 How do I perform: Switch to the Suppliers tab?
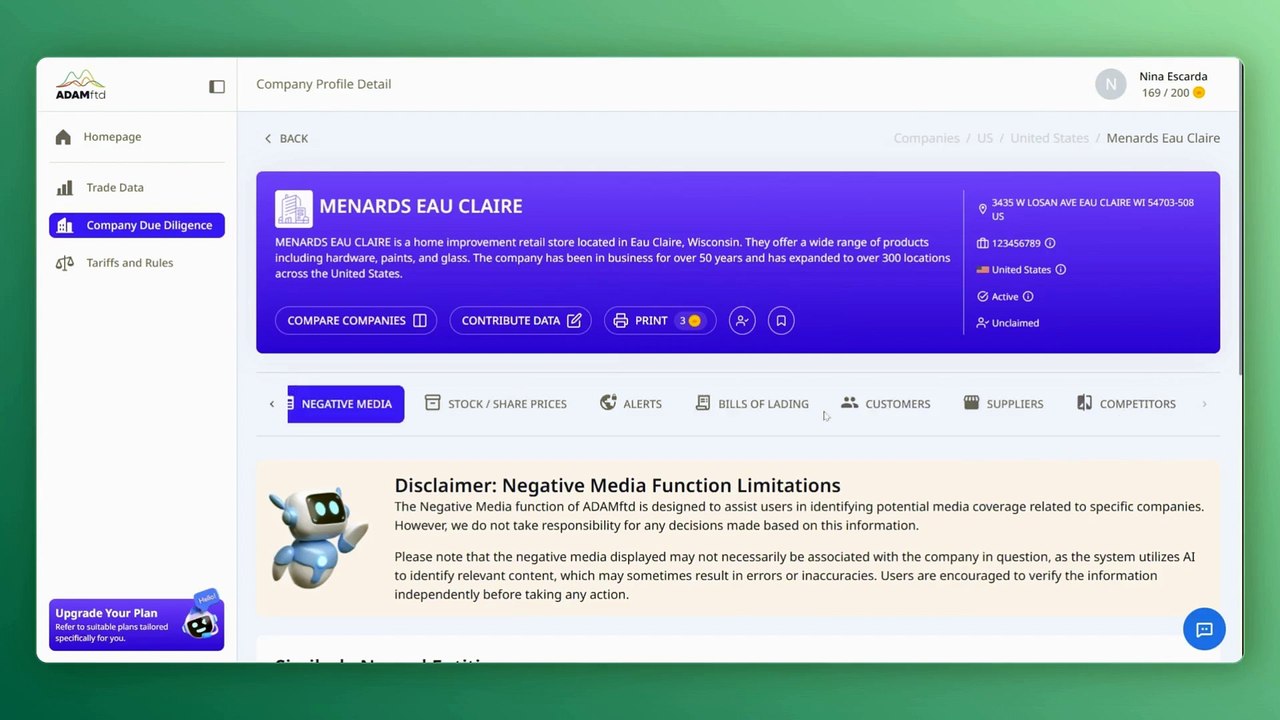point(1003,404)
